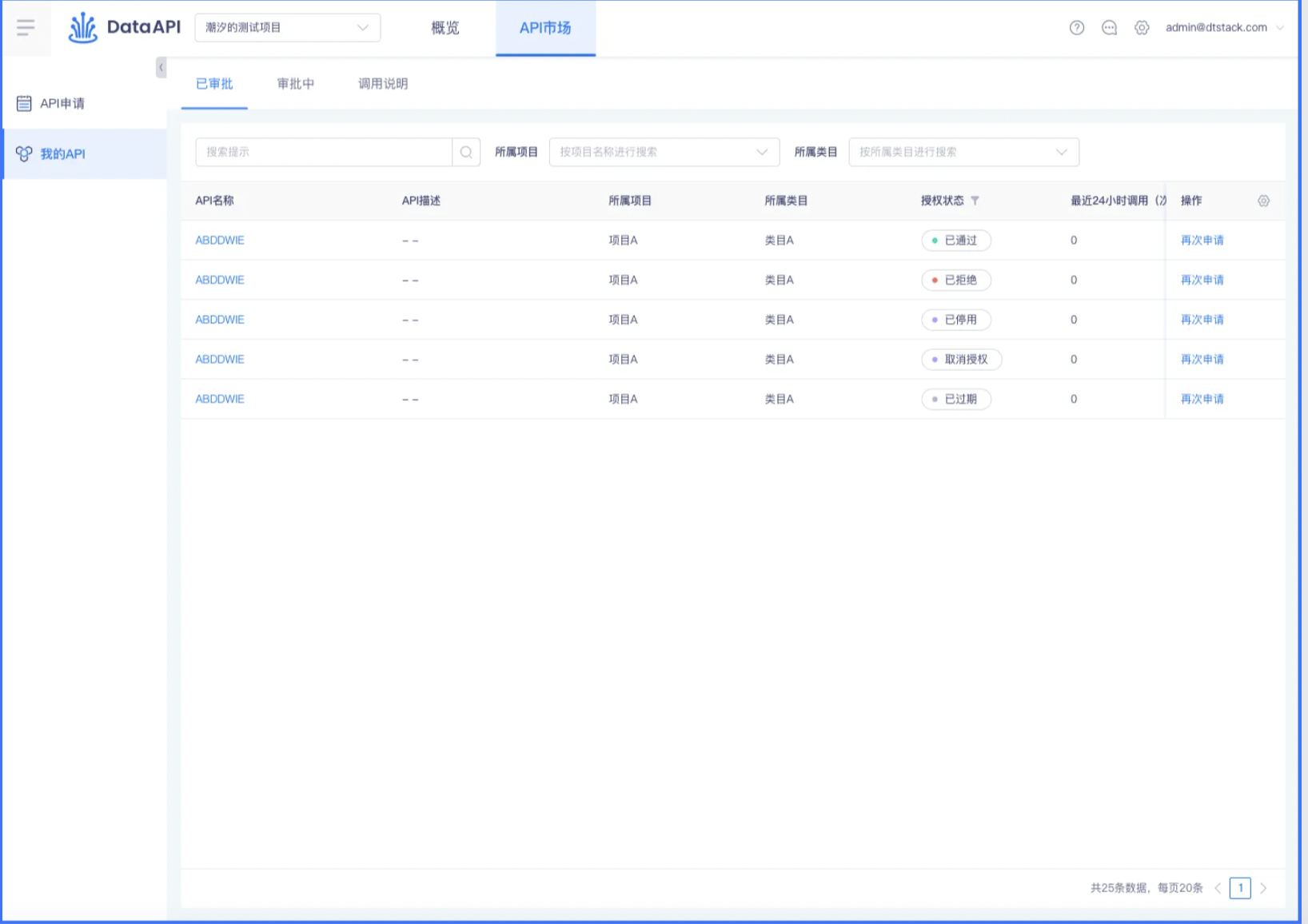
Task: Open 我的API in the sidebar
Action: [x=84, y=153]
